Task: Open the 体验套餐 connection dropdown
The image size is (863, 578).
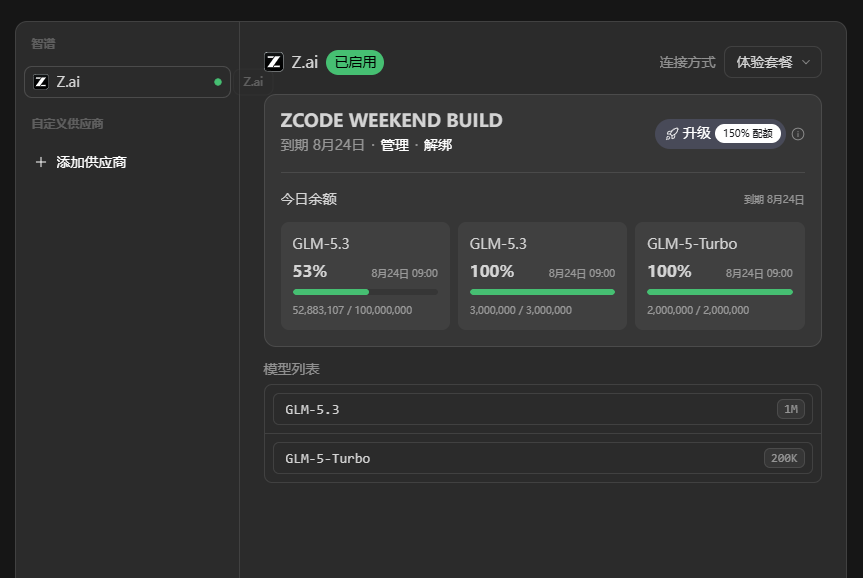Action: pos(773,62)
